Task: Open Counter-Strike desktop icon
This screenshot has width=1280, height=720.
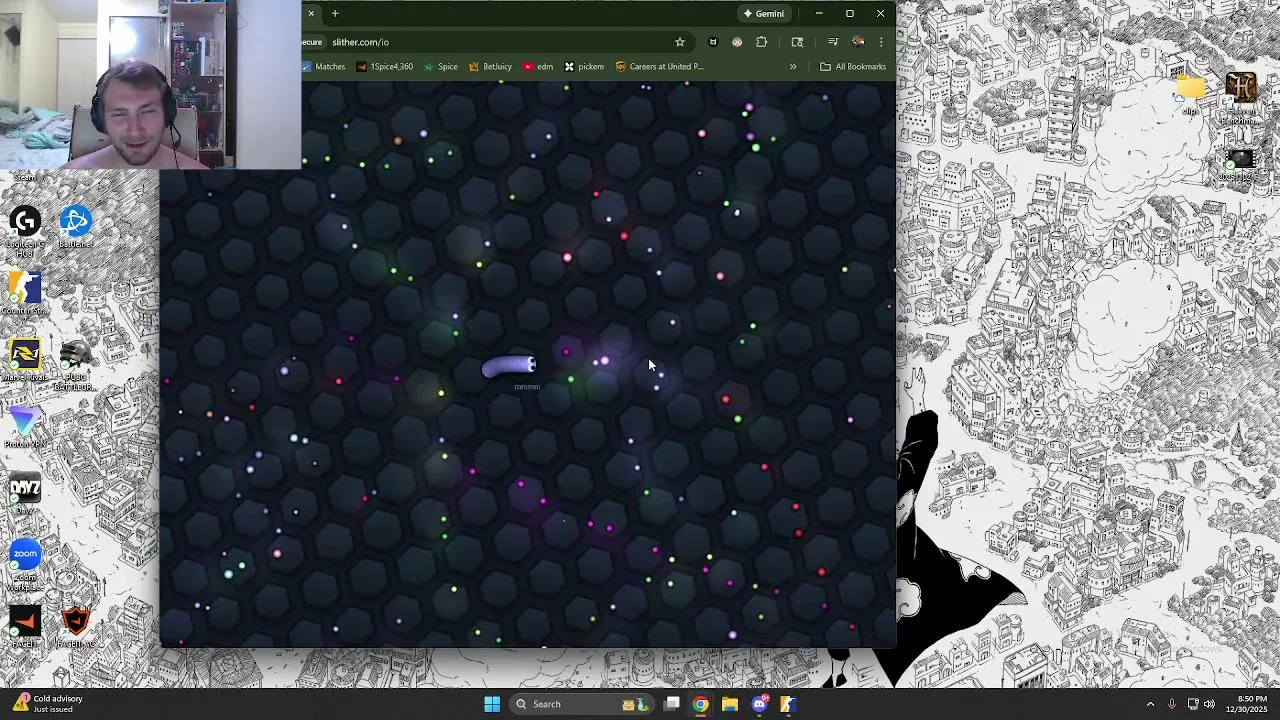Action: (x=25, y=293)
